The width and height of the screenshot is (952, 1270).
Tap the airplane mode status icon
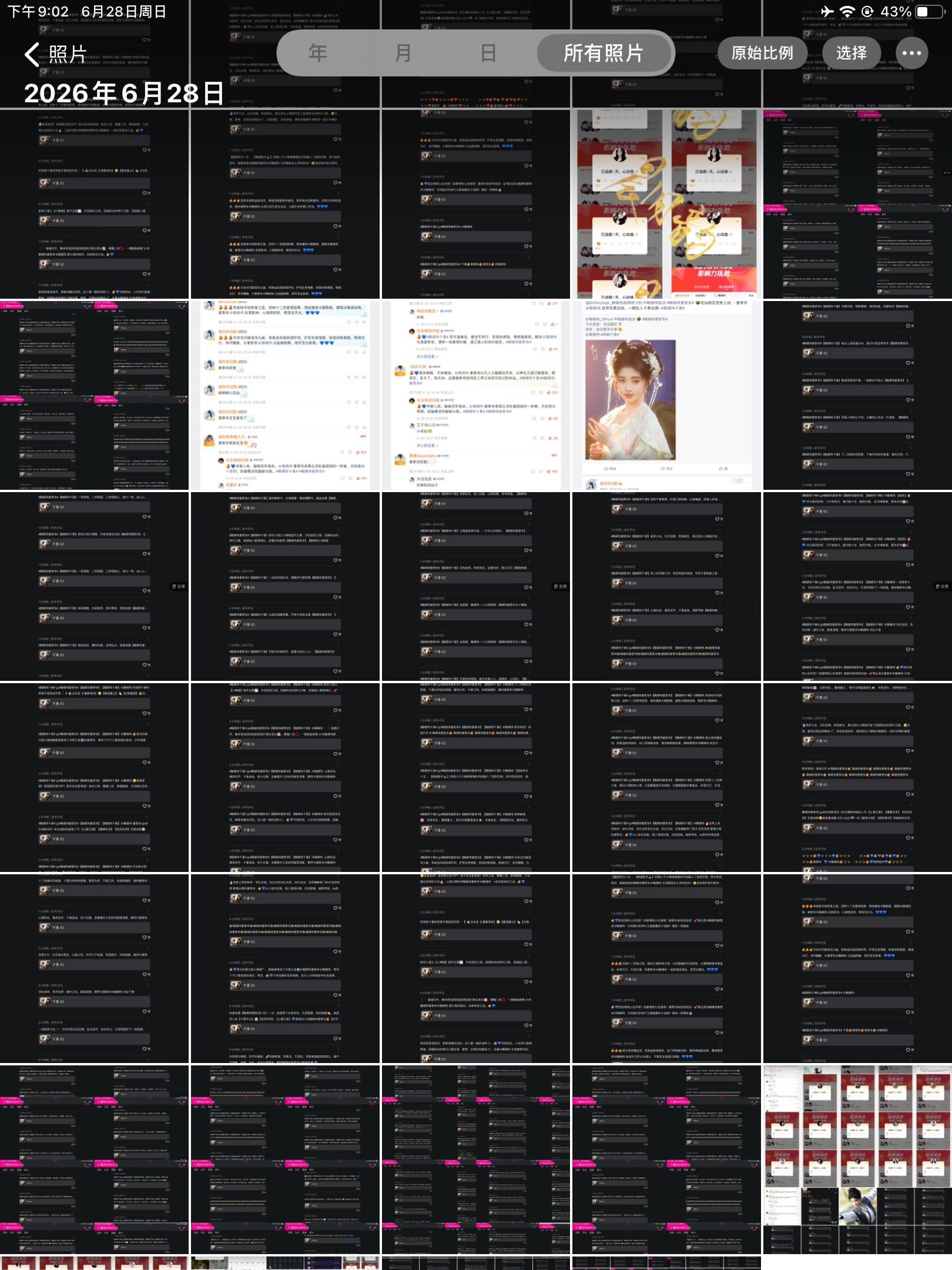(x=827, y=12)
